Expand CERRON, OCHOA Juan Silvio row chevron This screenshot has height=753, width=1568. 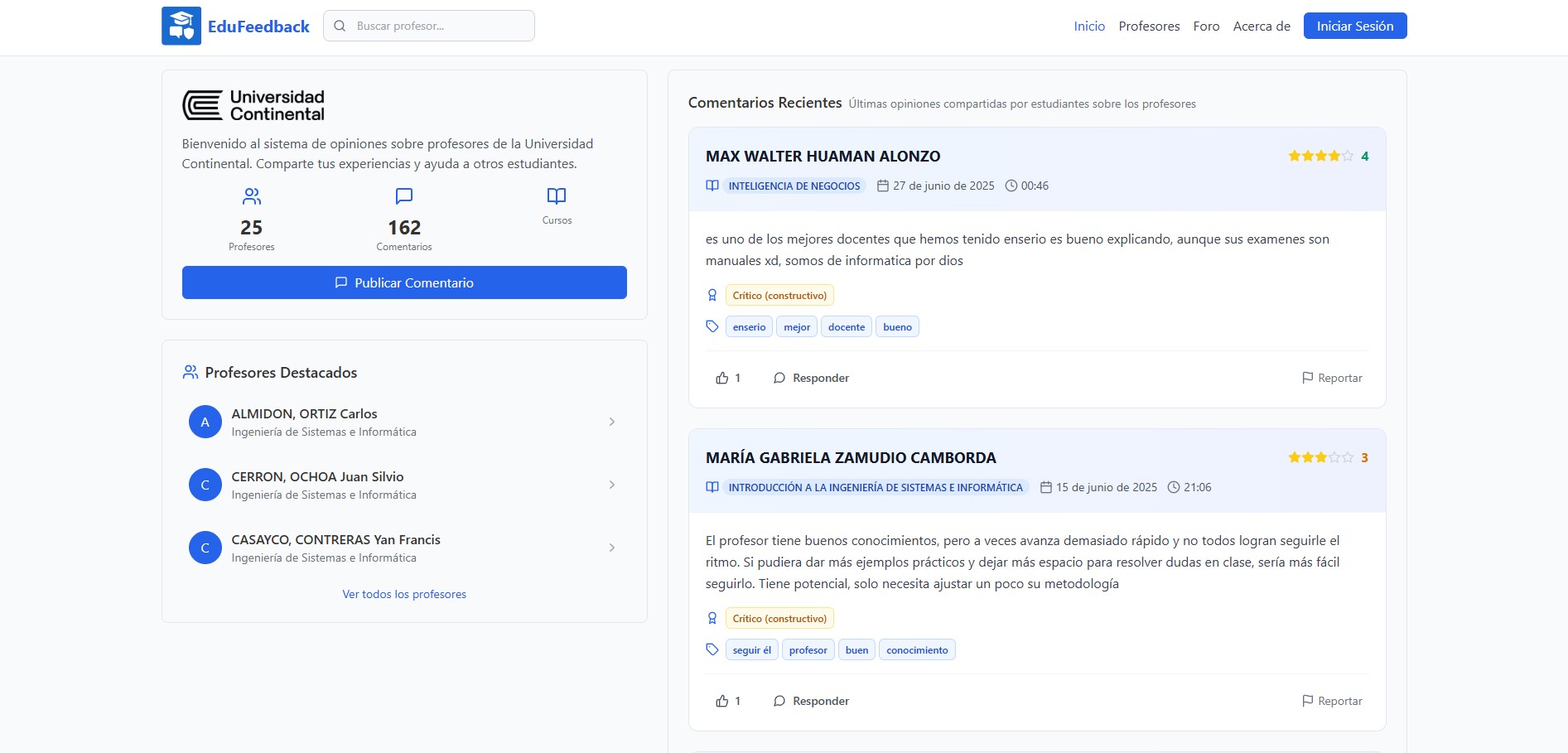point(612,485)
